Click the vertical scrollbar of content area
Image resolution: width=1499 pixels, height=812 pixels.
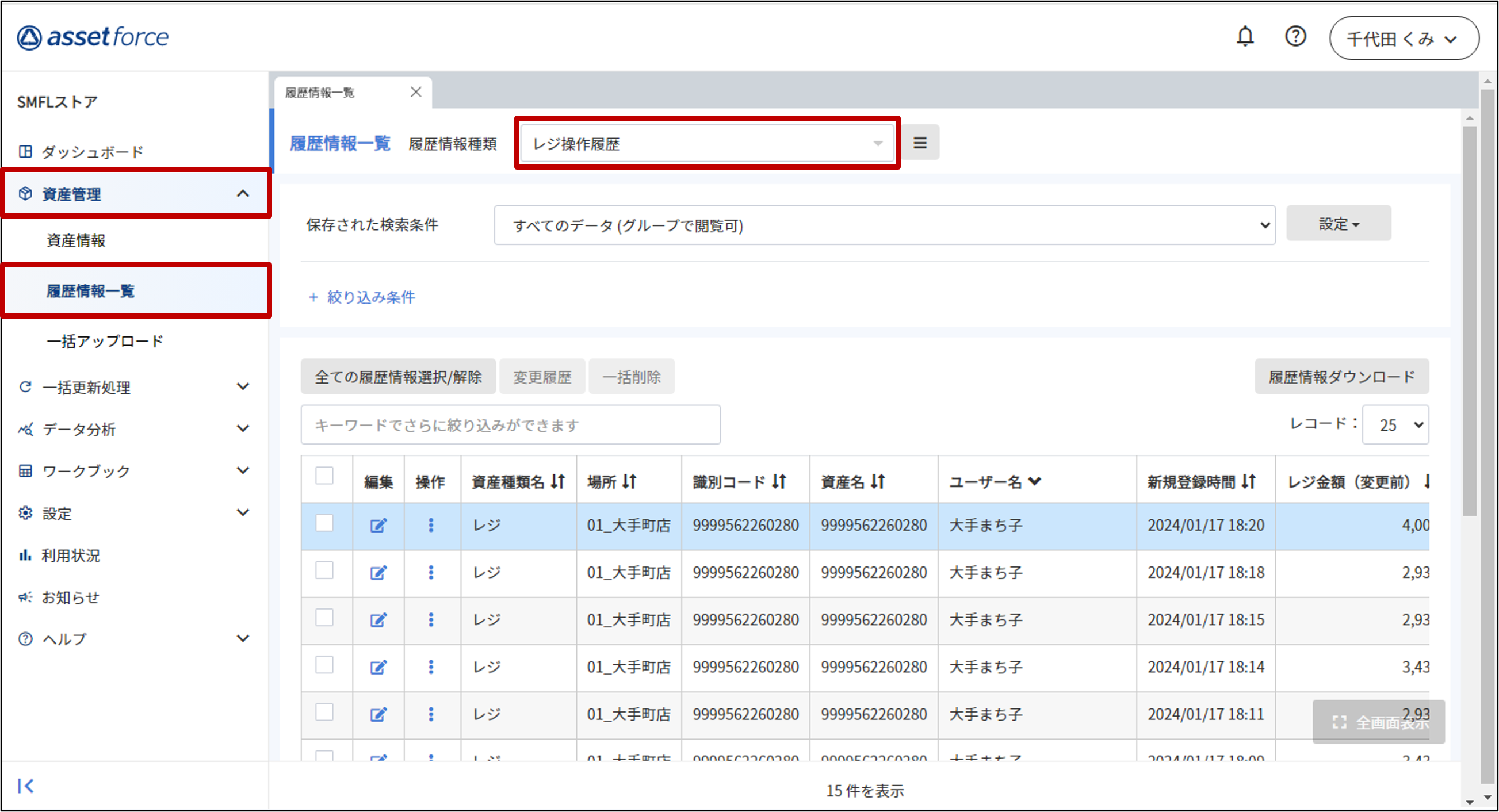pyautogui.click(x=1469, y=320)
